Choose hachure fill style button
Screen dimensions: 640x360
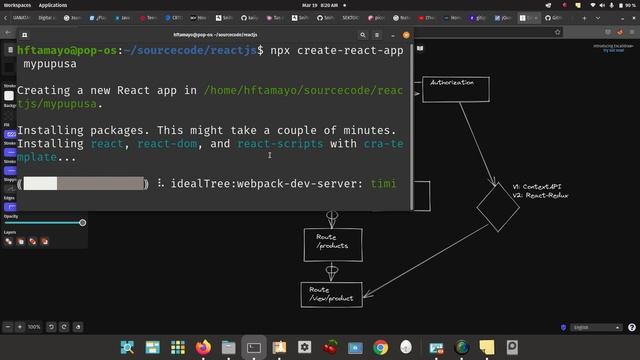(x=10, y=134)
